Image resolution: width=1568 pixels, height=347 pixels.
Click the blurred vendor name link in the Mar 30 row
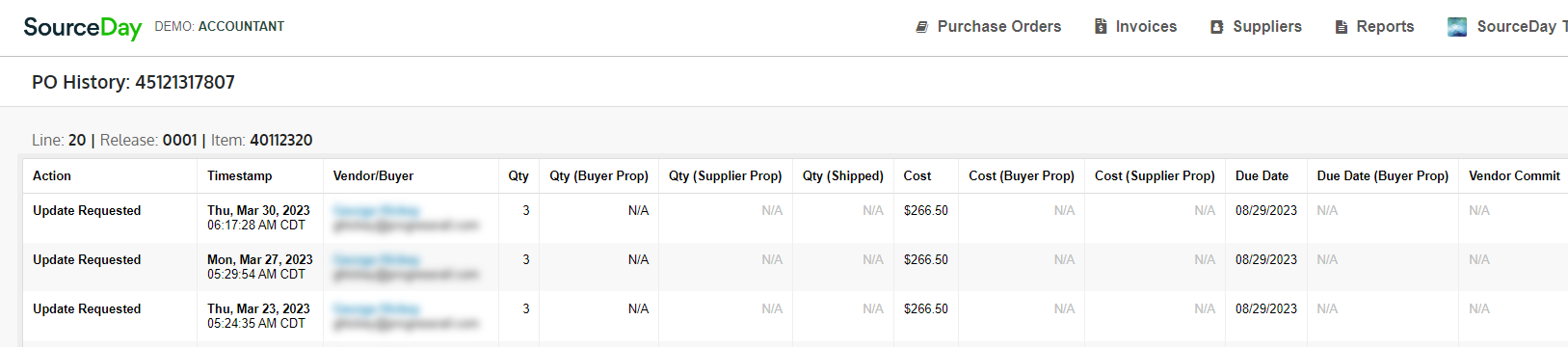click(x=376, y=210)
